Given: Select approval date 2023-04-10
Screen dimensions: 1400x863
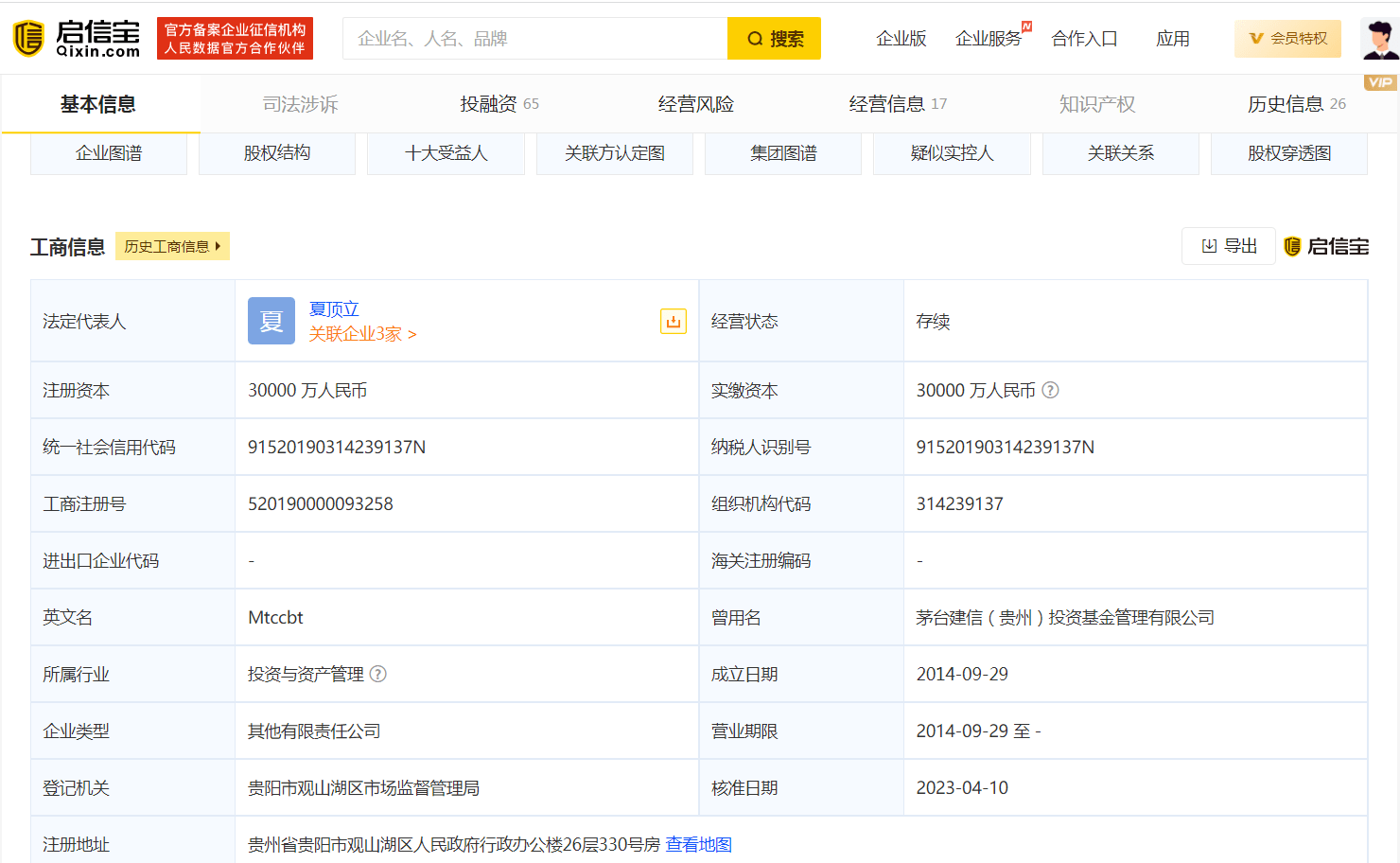Looking at the screenshot, I should (x=962, y=787).
